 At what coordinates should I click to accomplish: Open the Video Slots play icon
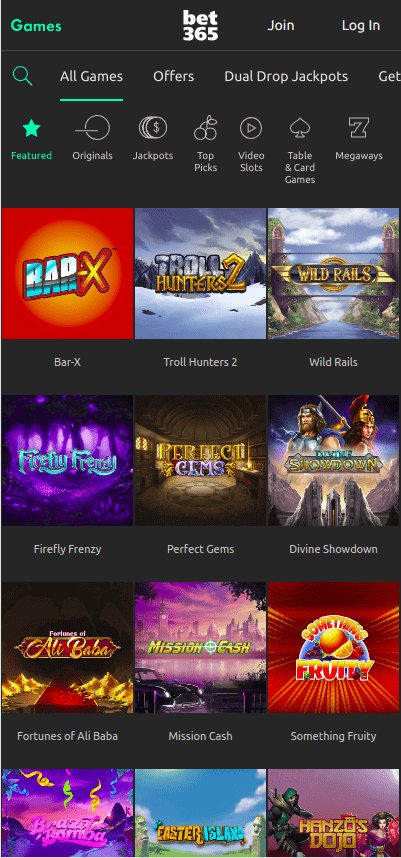(251, 128)
